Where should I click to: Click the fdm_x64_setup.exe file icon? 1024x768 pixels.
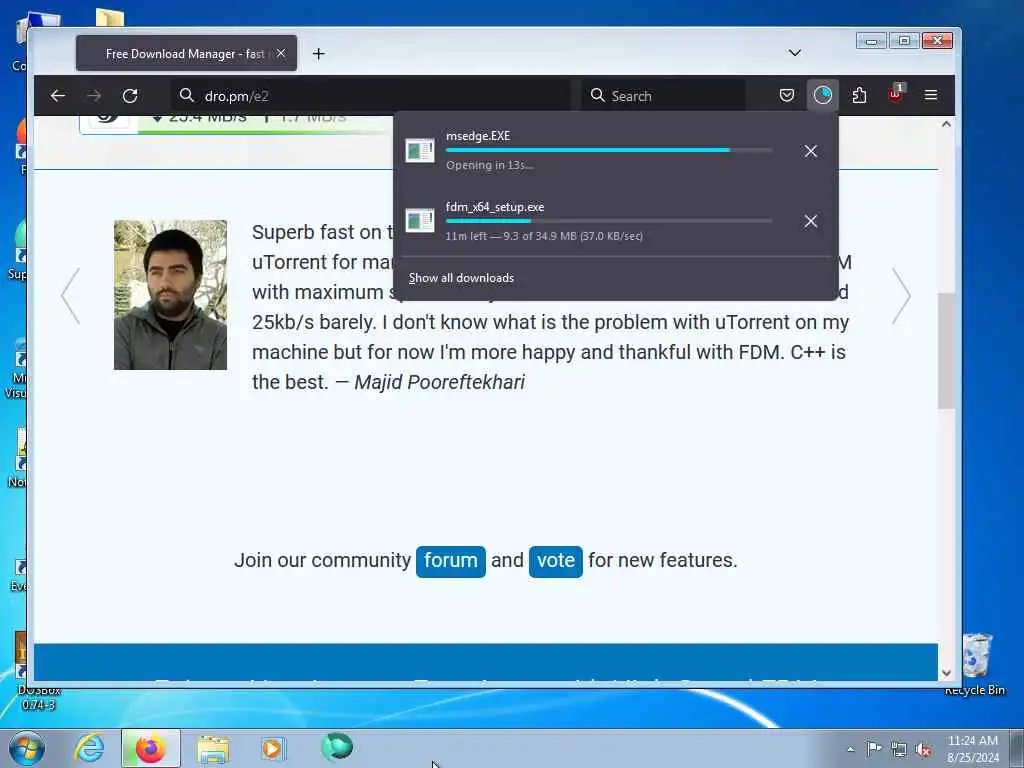pyautogui.click(x=419, y=221)
